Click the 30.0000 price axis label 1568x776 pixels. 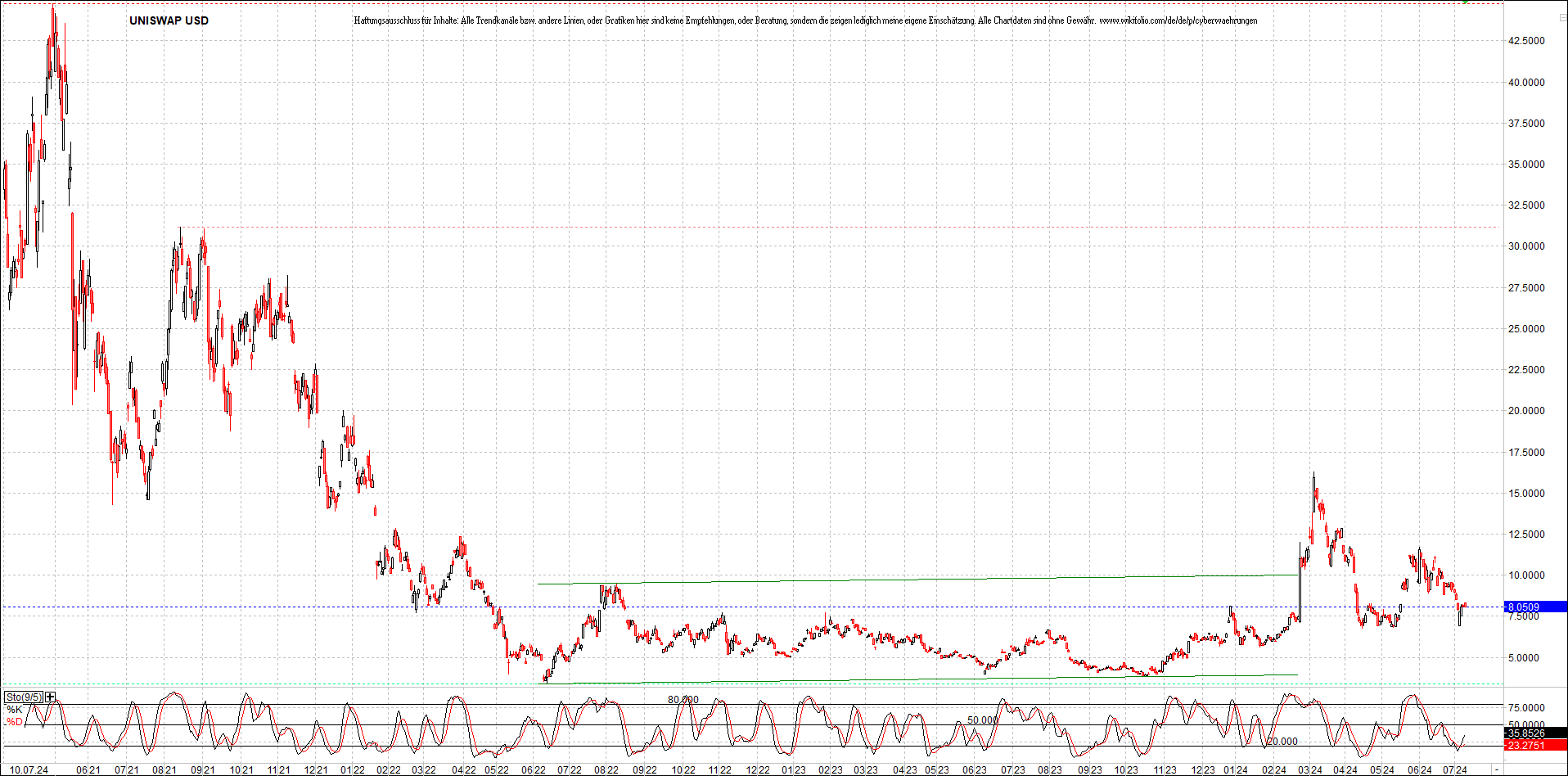(x=1527, y=246)
